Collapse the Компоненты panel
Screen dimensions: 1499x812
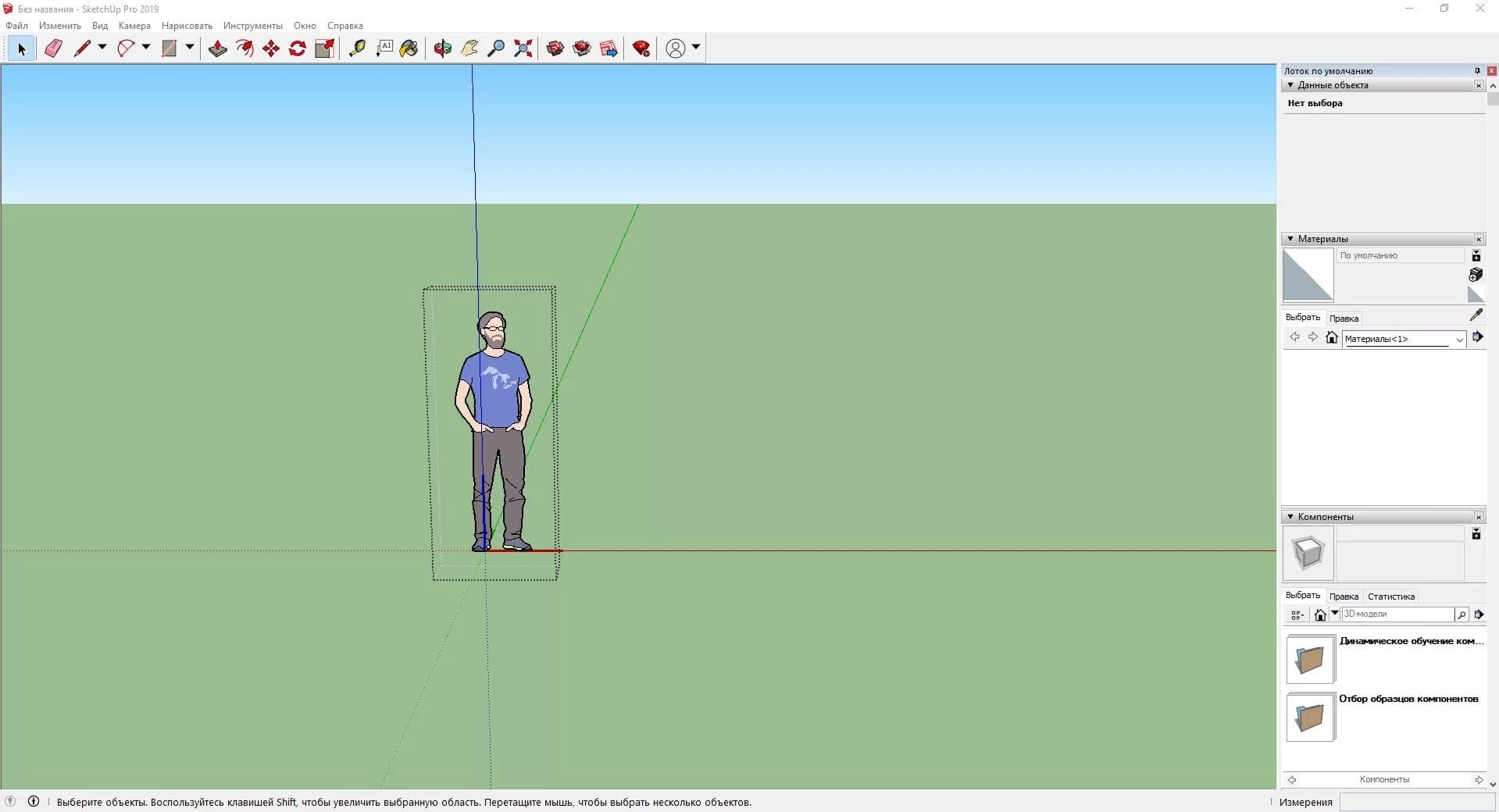1290,517
